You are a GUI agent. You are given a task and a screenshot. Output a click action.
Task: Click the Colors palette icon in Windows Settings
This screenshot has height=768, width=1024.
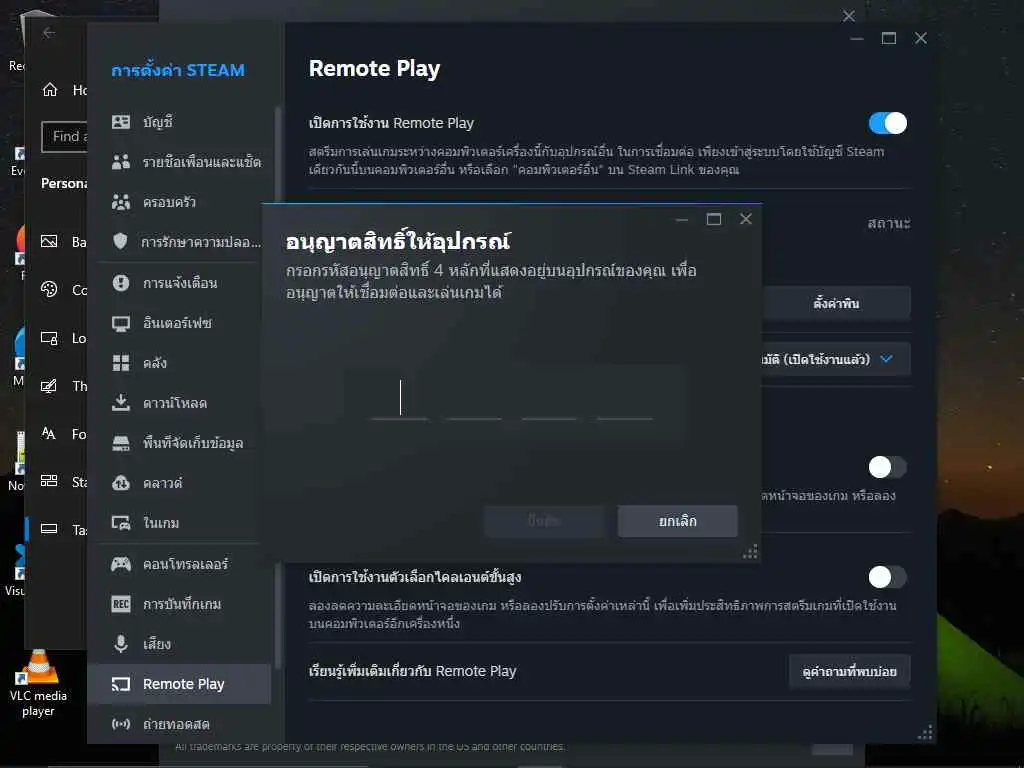[49, 289]
